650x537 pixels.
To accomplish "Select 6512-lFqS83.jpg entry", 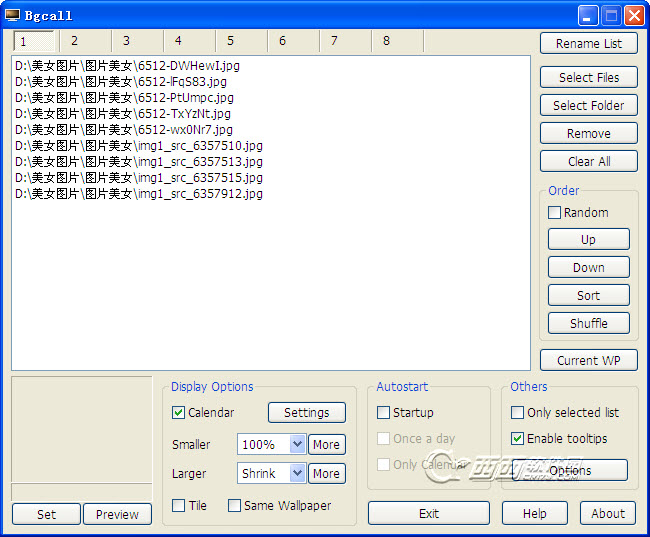I will (121, 82).
